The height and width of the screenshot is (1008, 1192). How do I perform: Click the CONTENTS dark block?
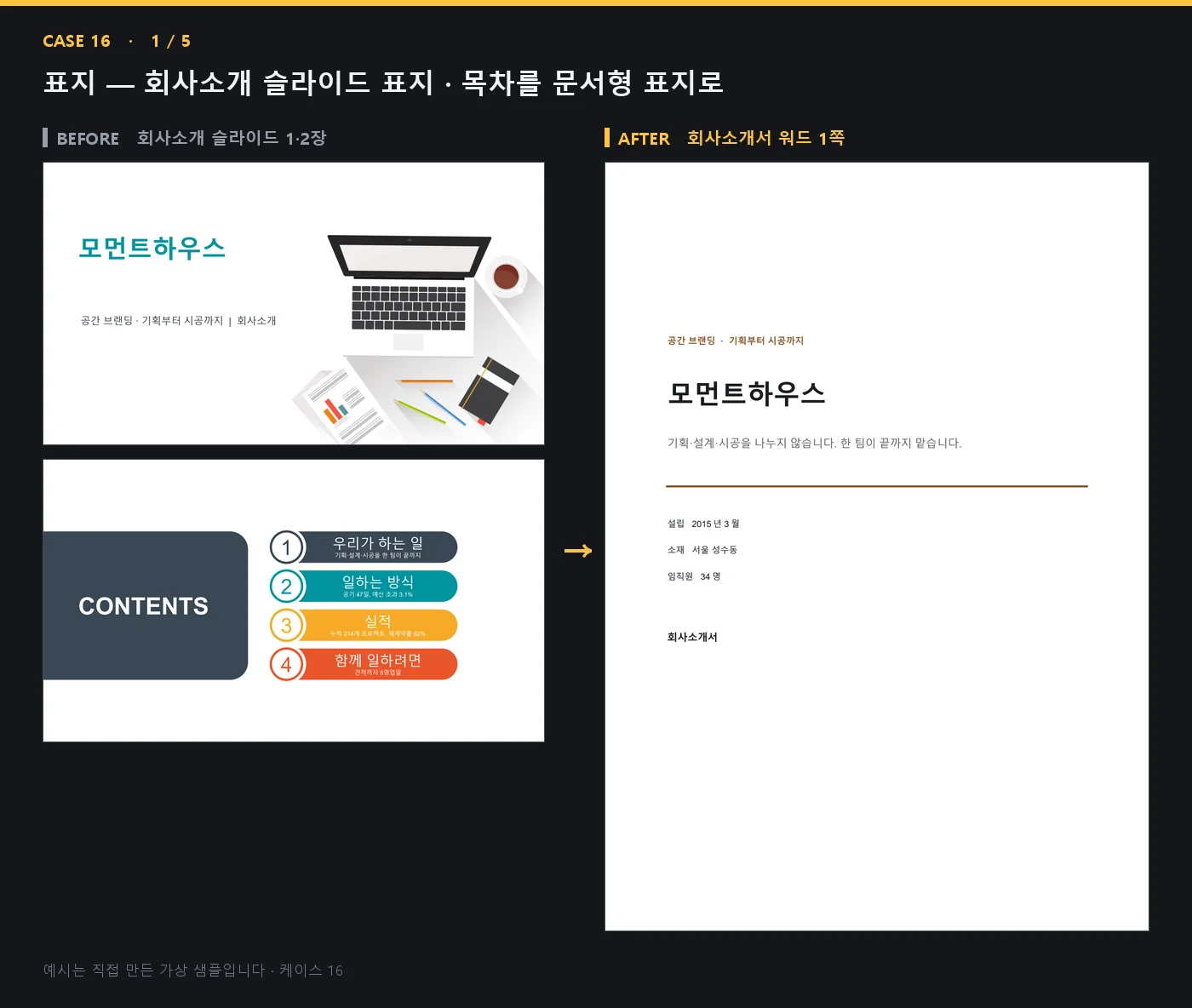[145, 605]
